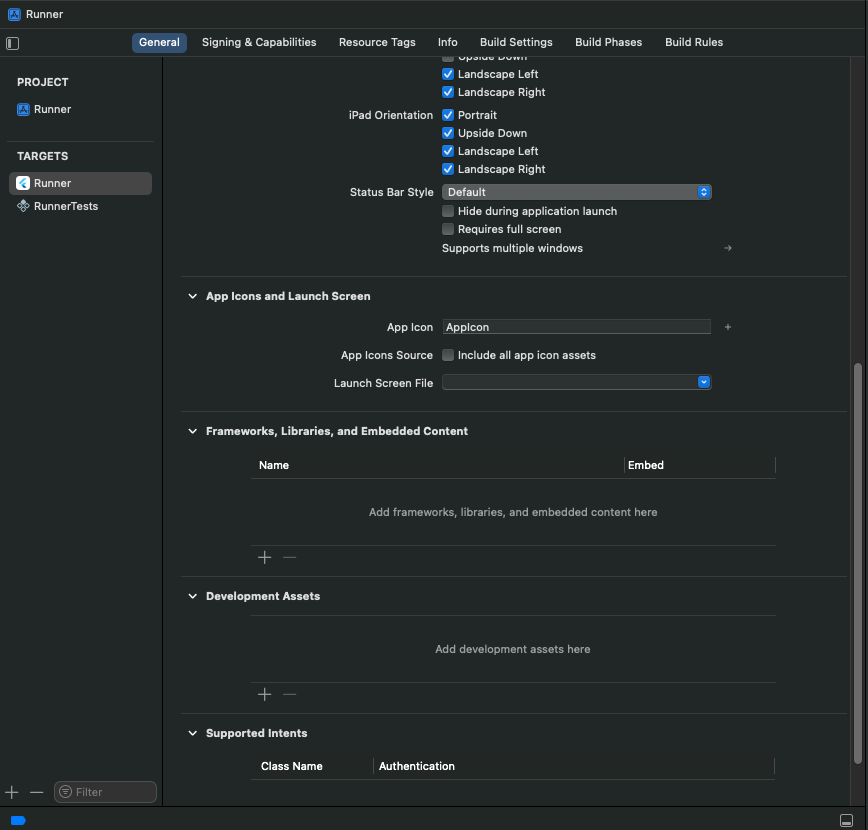Open the Signing & Capabilities tab
Screen dimensions: 868x830
coord(258,42)
